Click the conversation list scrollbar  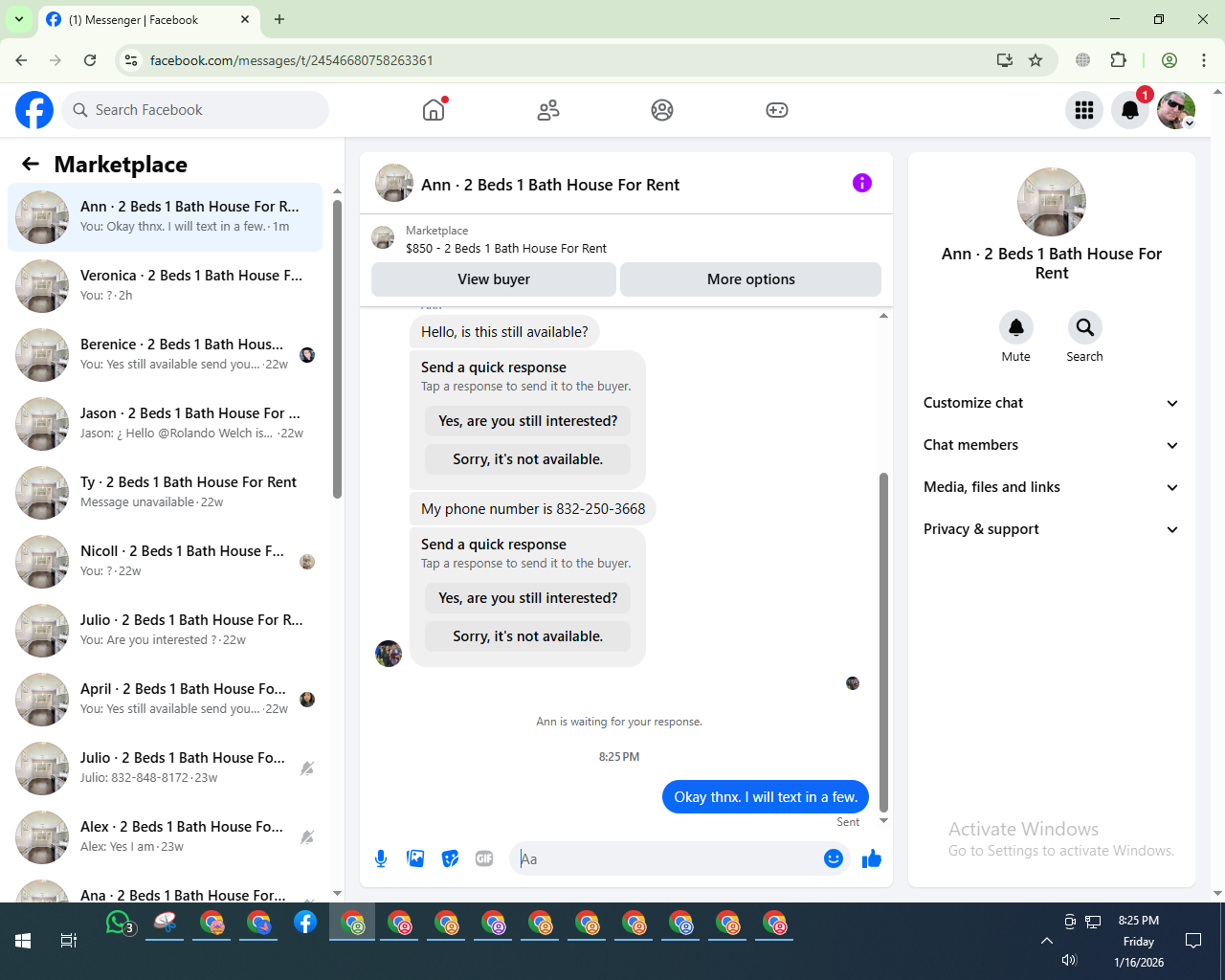point(337,349)
